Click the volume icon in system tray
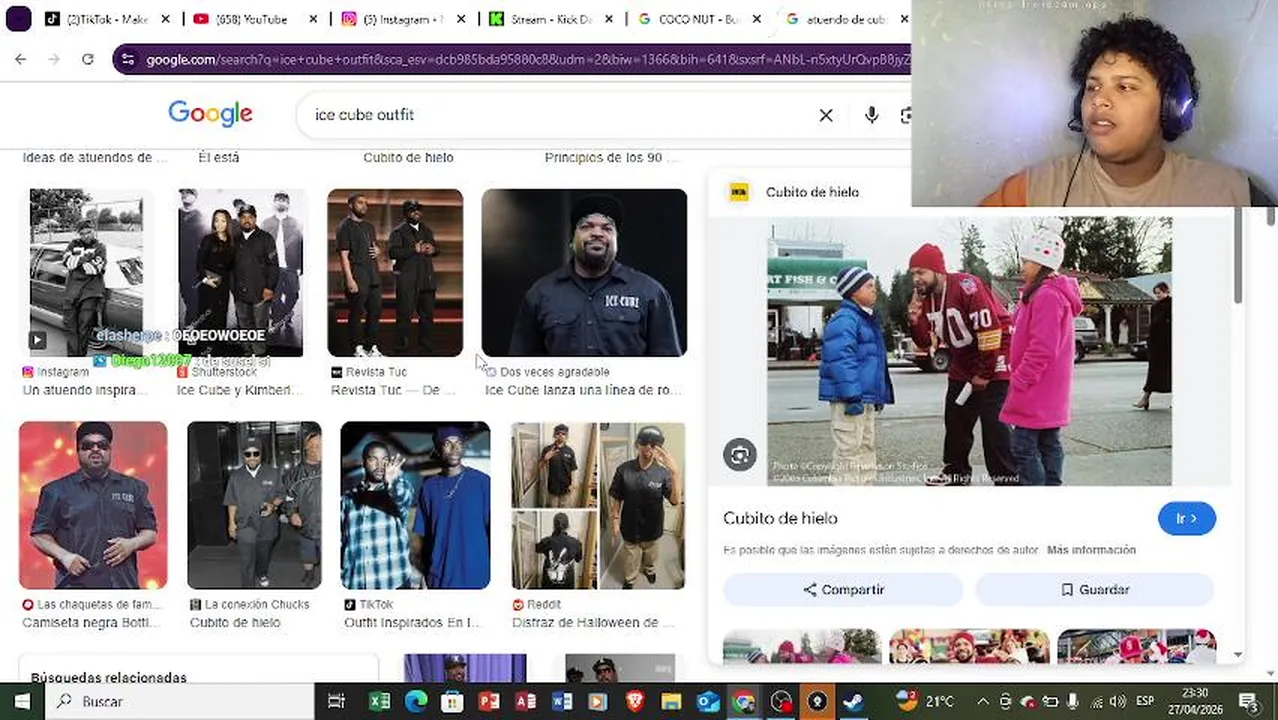The image size is (1278, 720). click(1118, 702)
